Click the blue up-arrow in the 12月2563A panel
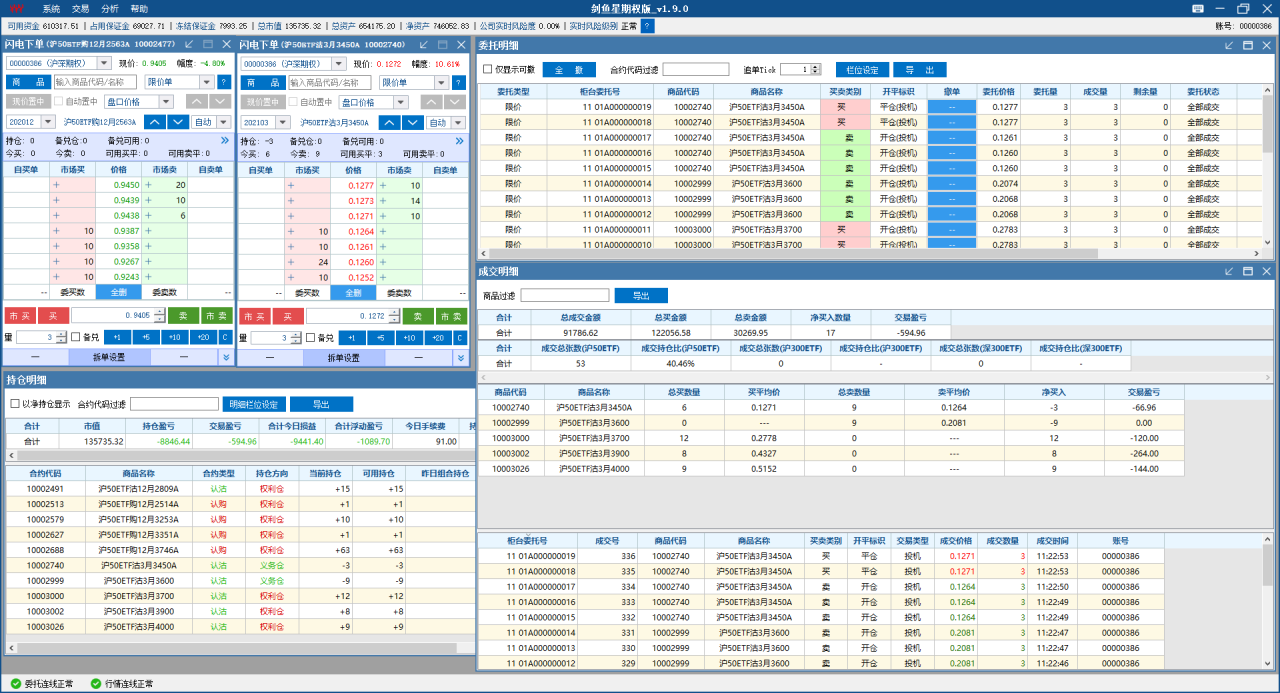This screenshot has width=1280, height=693. tap(154, 122)
